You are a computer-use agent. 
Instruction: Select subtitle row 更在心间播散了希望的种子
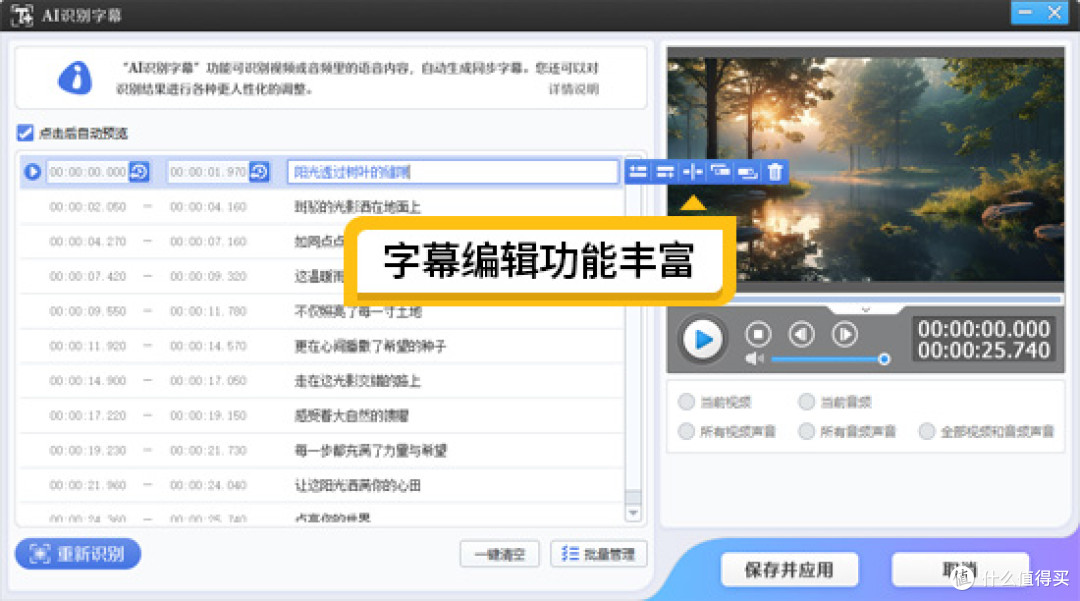(322, 346)
